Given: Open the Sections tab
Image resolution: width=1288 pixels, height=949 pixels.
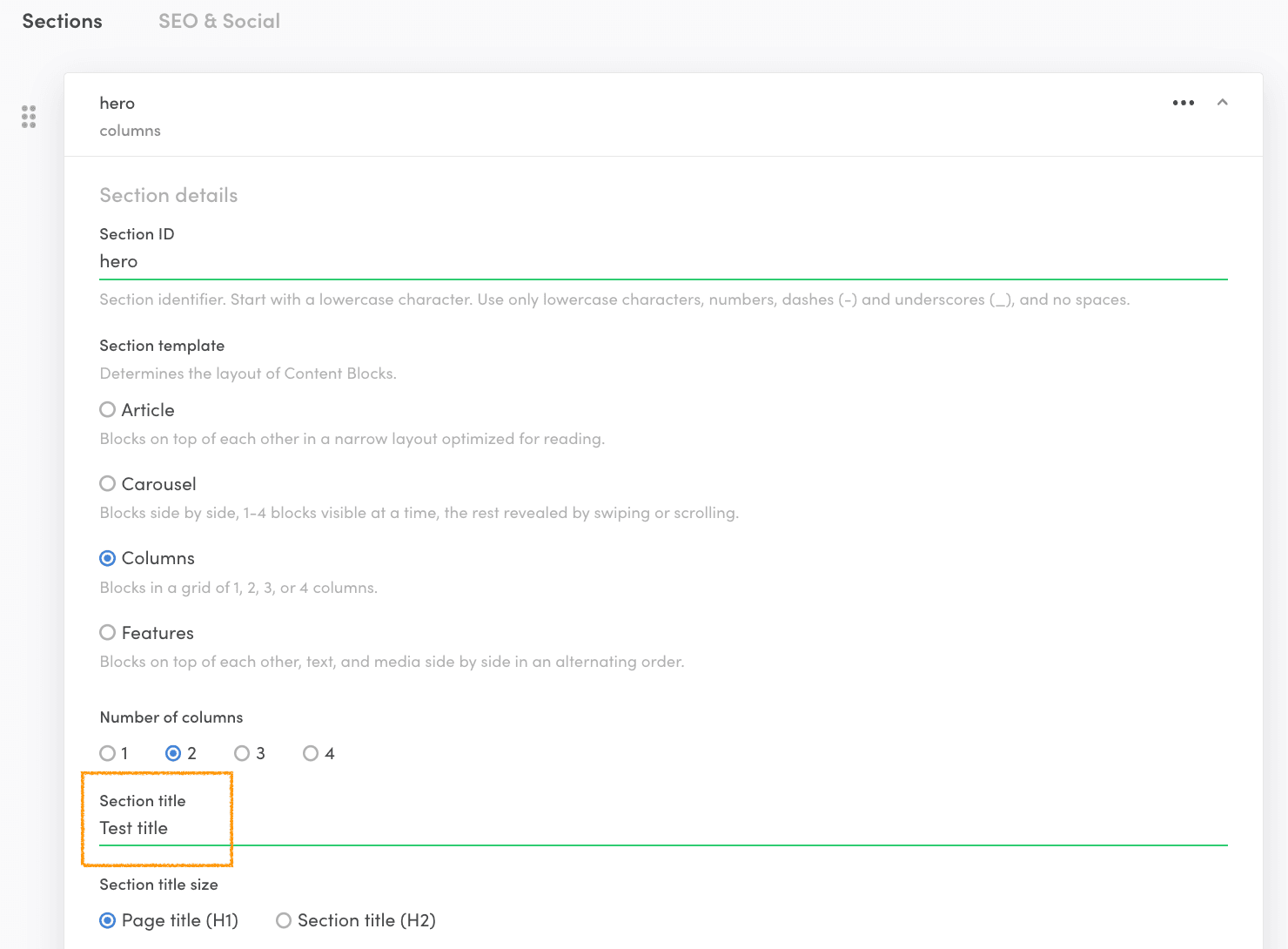Looking at the screenshot, I should pyautogui.click(x=62, y=21).
